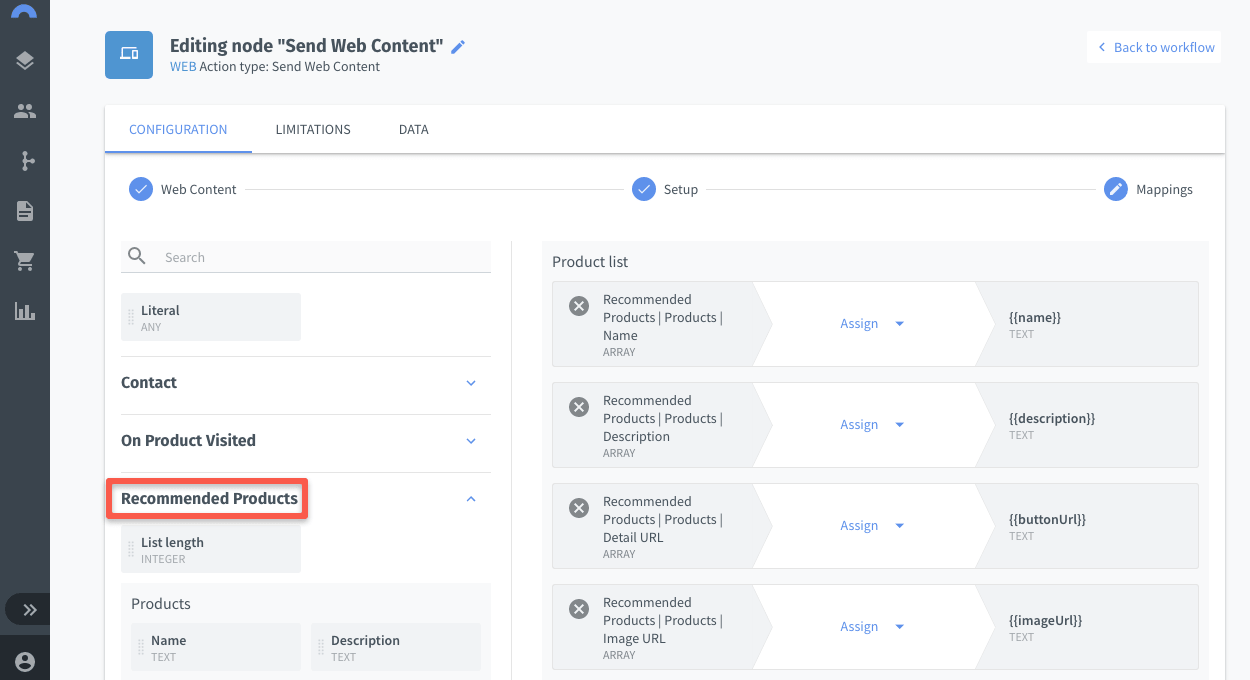Click the "Recommended Products | Products | Name" source text
The image size is (1250, 680).
pos(662,317)
